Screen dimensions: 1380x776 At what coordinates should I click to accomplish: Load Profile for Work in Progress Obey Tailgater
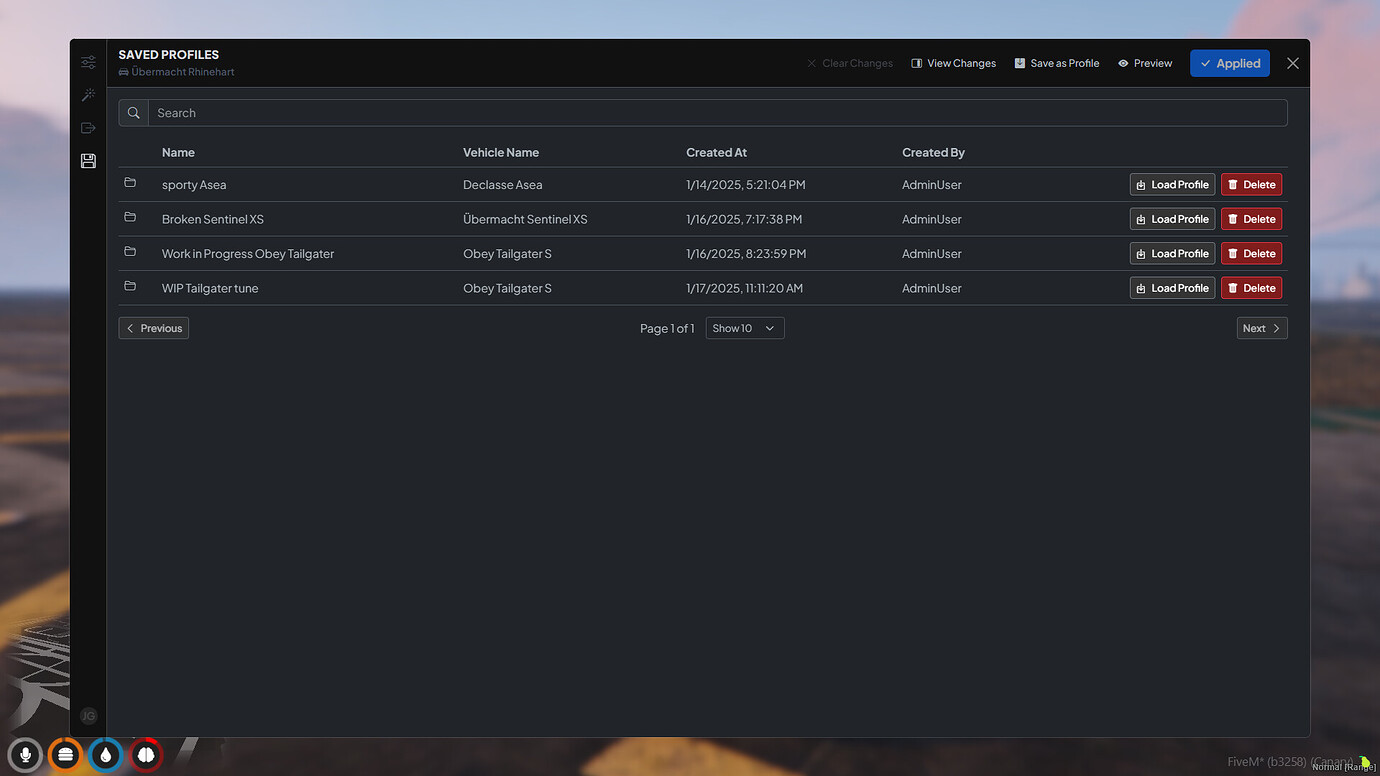tap(1171, 253)
